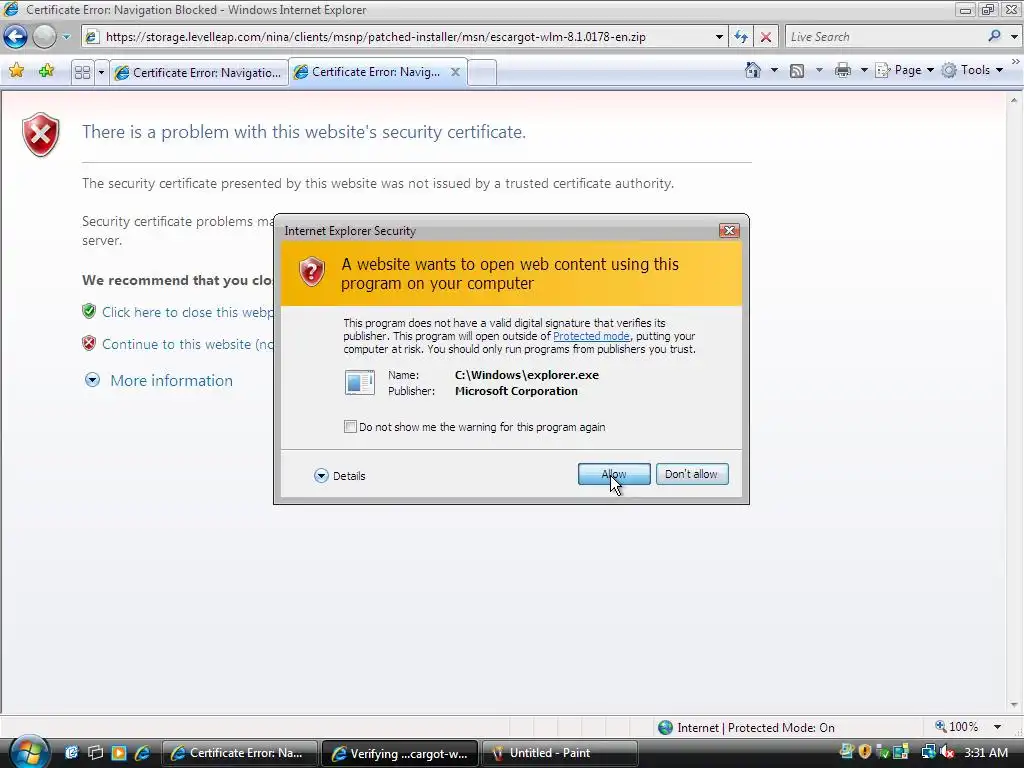Open the Tools menu

tap(972, 70)
